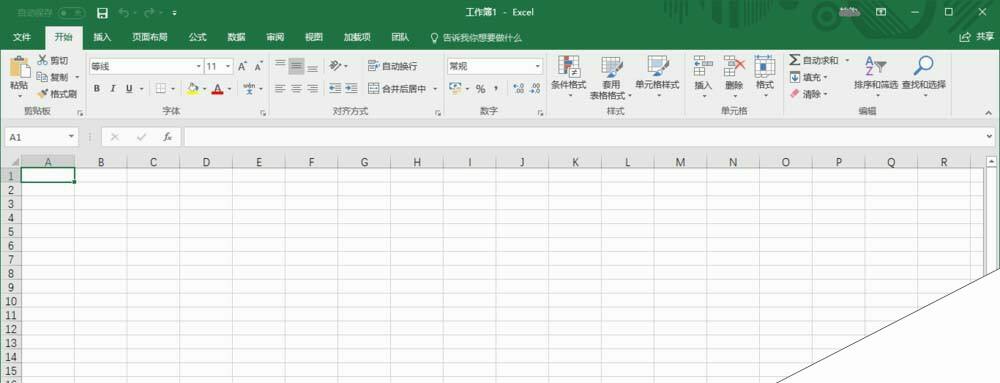Click the accounting number format icon
Viewport: 1000px width, 383px height.
455,89
